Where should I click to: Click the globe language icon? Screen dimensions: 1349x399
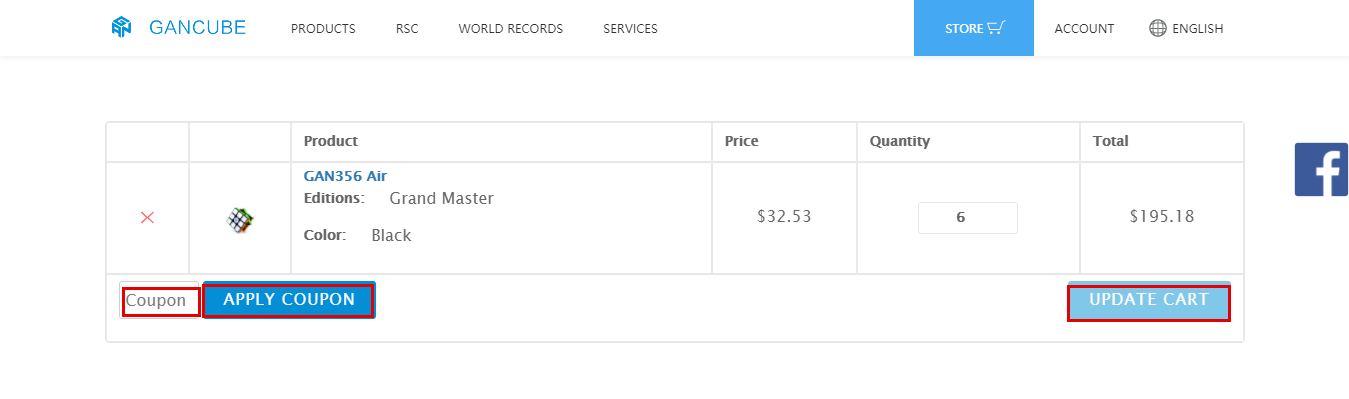tap(1158, 28)
